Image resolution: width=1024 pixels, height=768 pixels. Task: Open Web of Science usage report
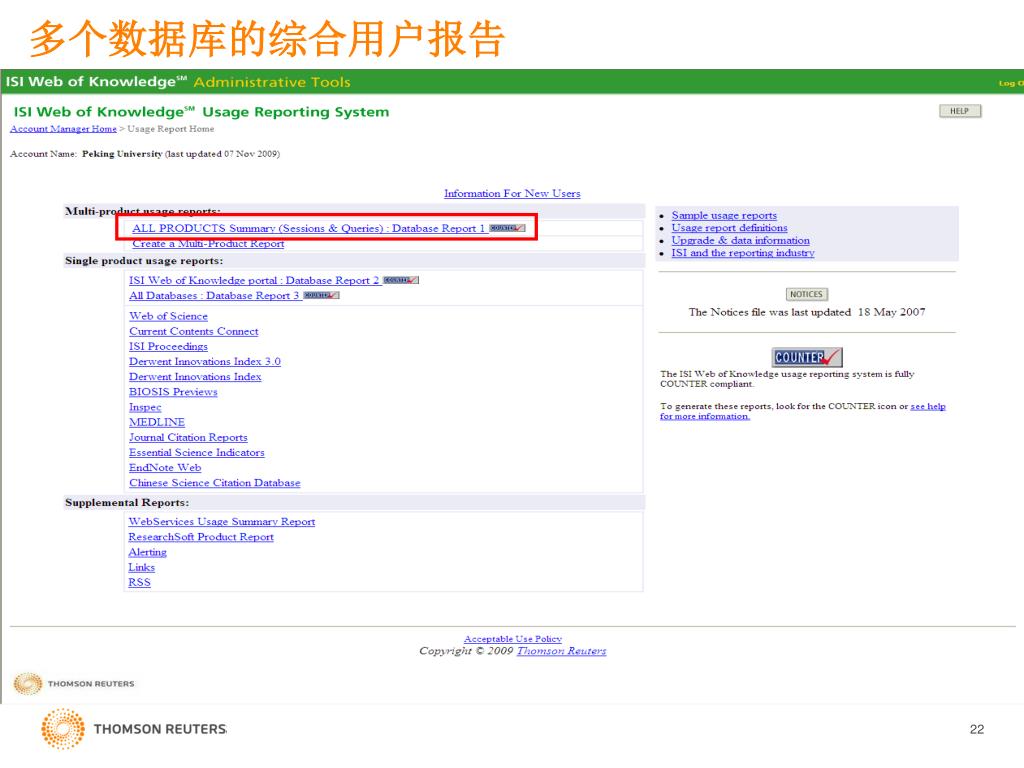tap(168, 316)
